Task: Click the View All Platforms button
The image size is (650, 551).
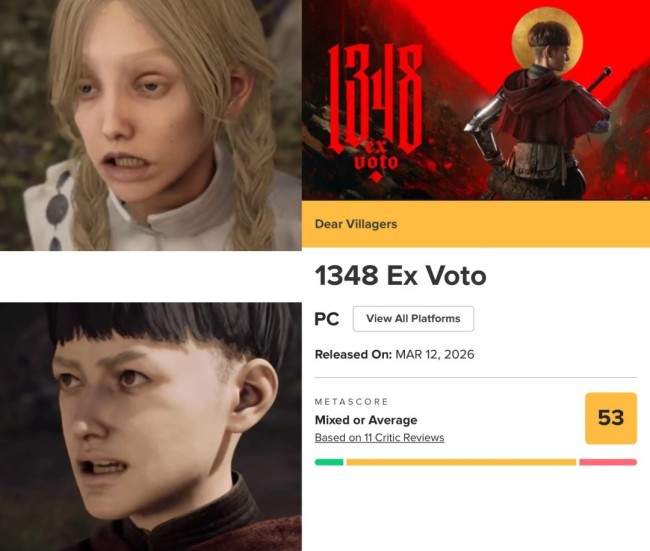Action: coord(413,318)
